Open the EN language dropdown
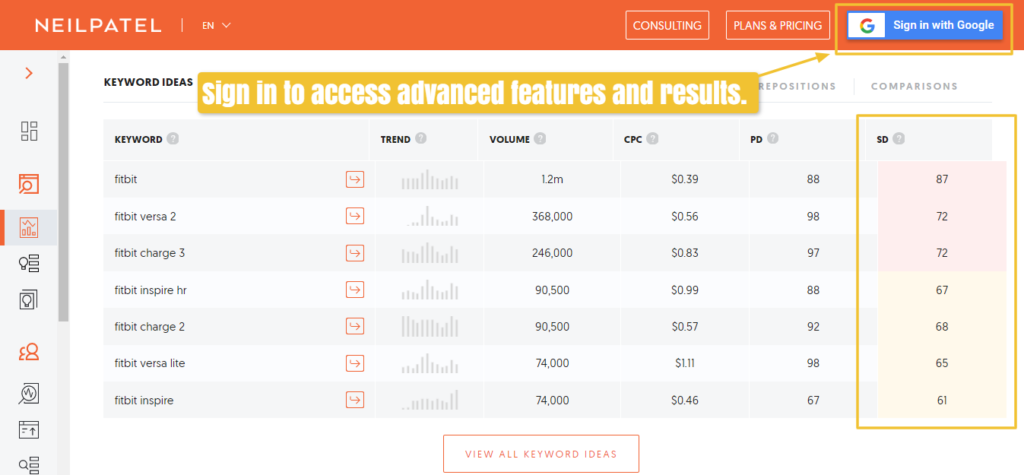This screenshot has width=1024, height=475. 216,25
